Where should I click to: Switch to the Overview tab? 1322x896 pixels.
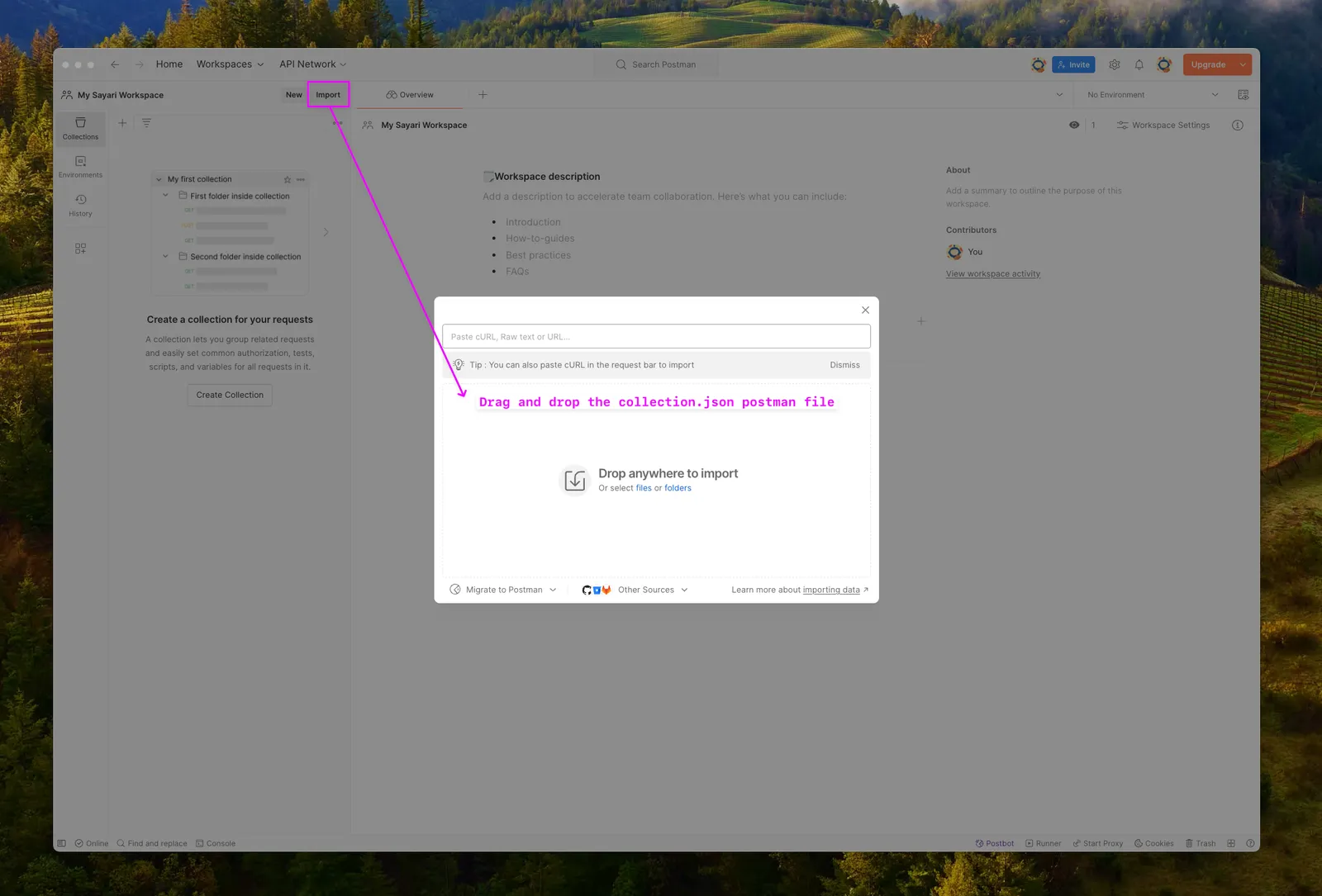coord(410,95)
